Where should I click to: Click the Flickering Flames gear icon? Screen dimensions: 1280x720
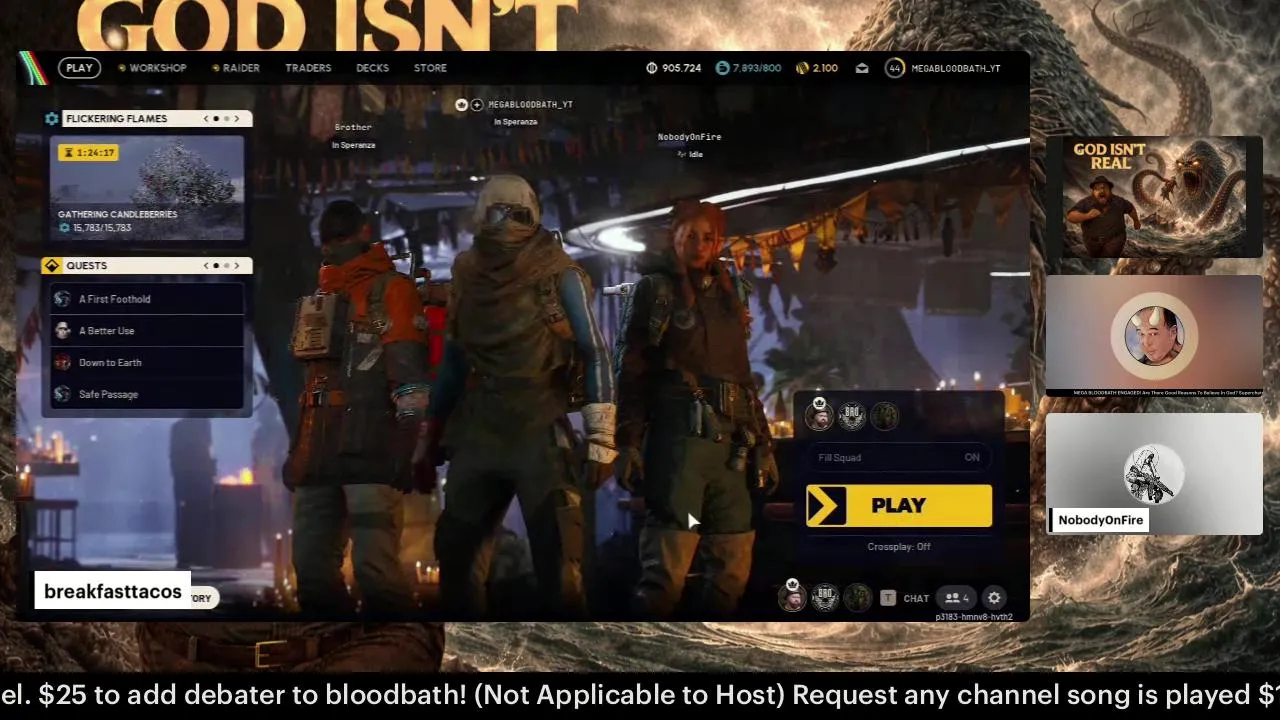point(52,118)
